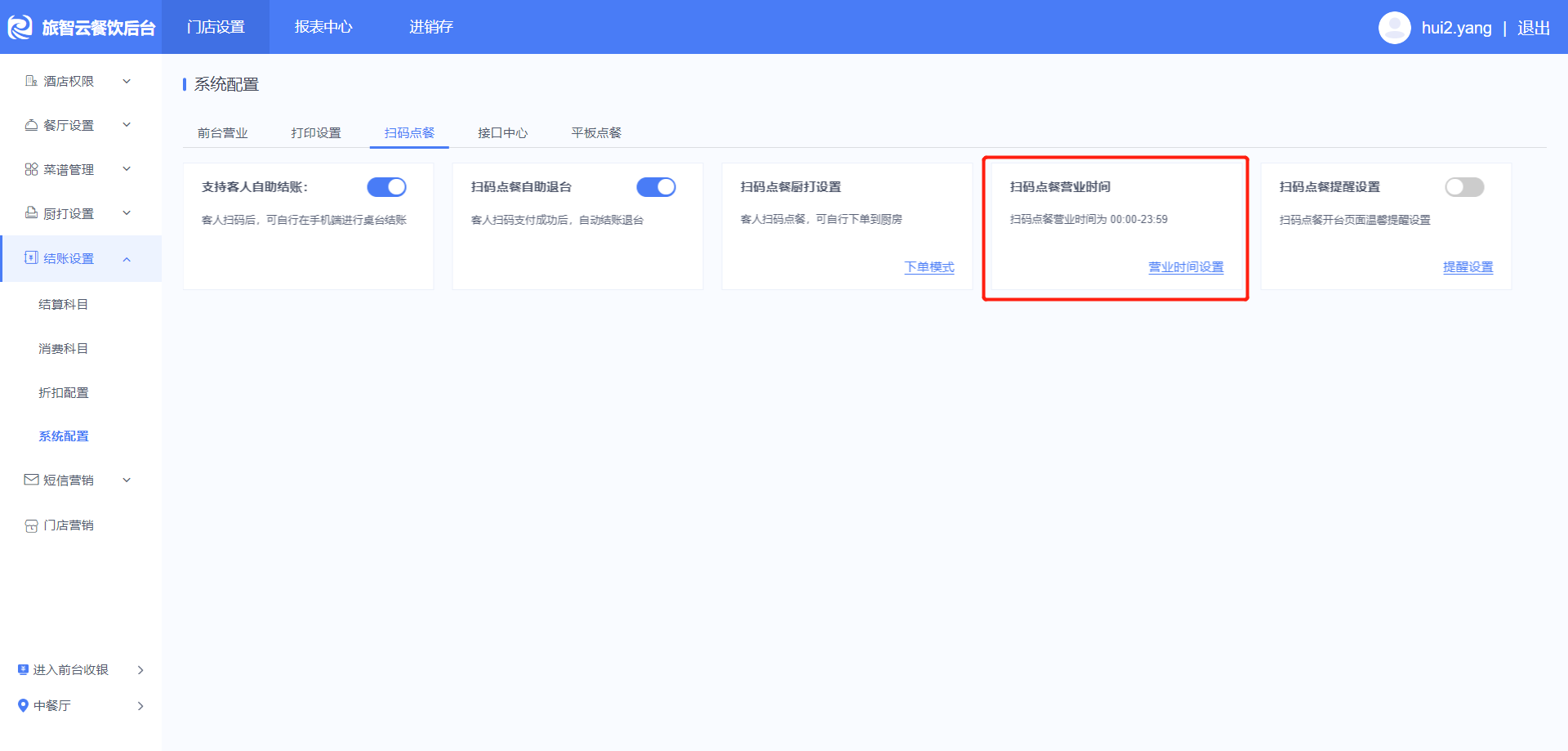Click the 扫码点餐营业时间 card title
The width and height of the screenshot is (1568, 751).
[x=1060, y=187]
